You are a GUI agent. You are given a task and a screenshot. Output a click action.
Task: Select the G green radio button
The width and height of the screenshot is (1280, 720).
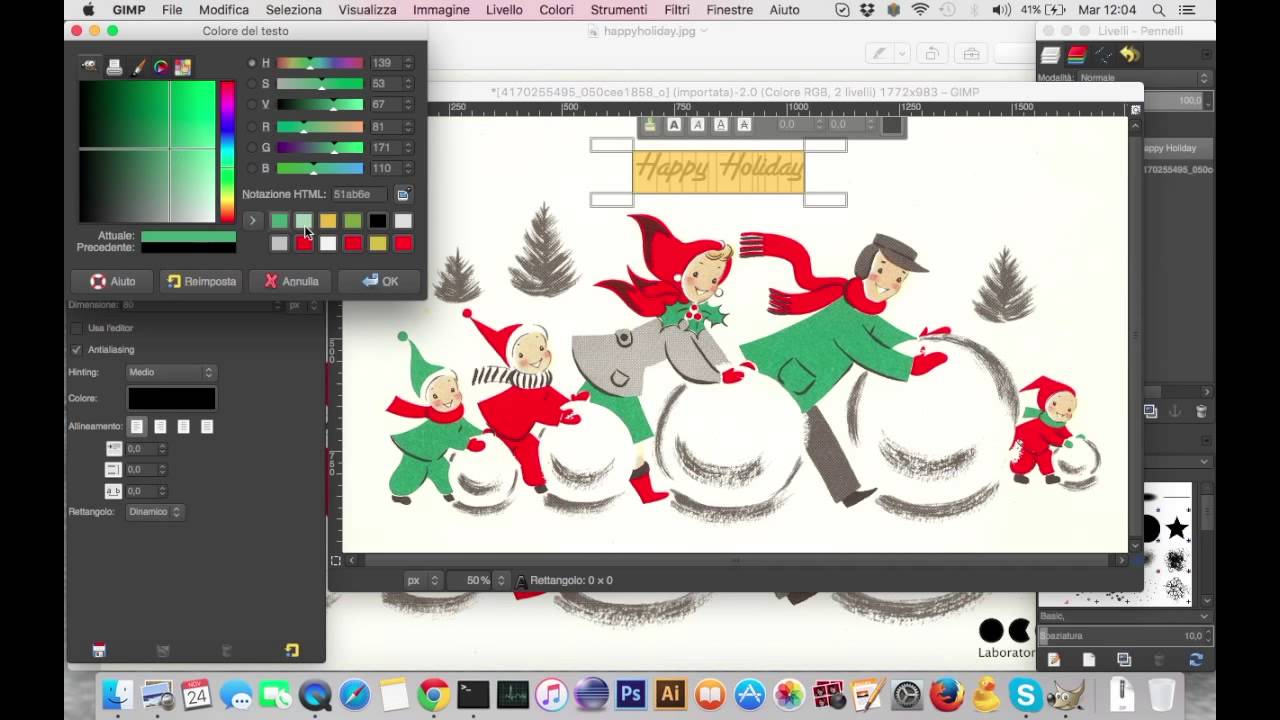tap(252, 148)
